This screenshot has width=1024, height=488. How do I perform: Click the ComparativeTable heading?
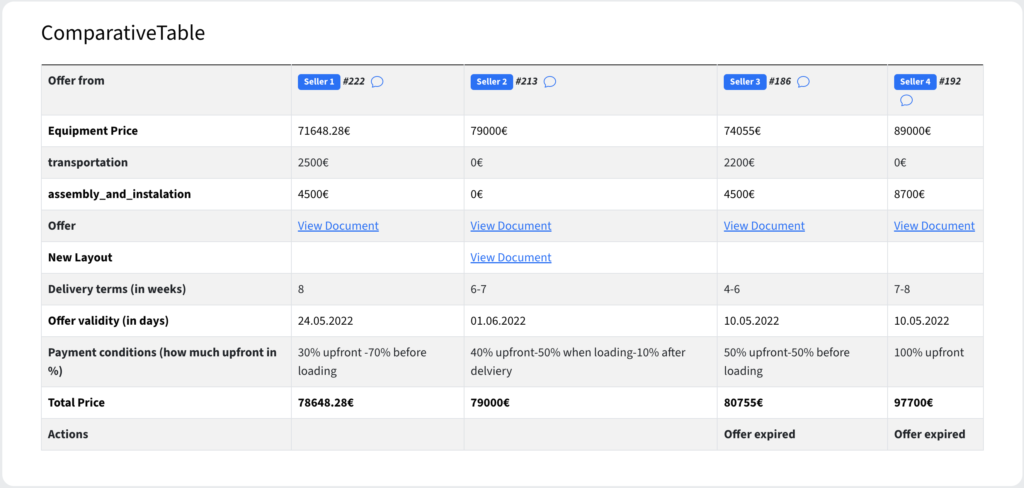coord(123,33)
